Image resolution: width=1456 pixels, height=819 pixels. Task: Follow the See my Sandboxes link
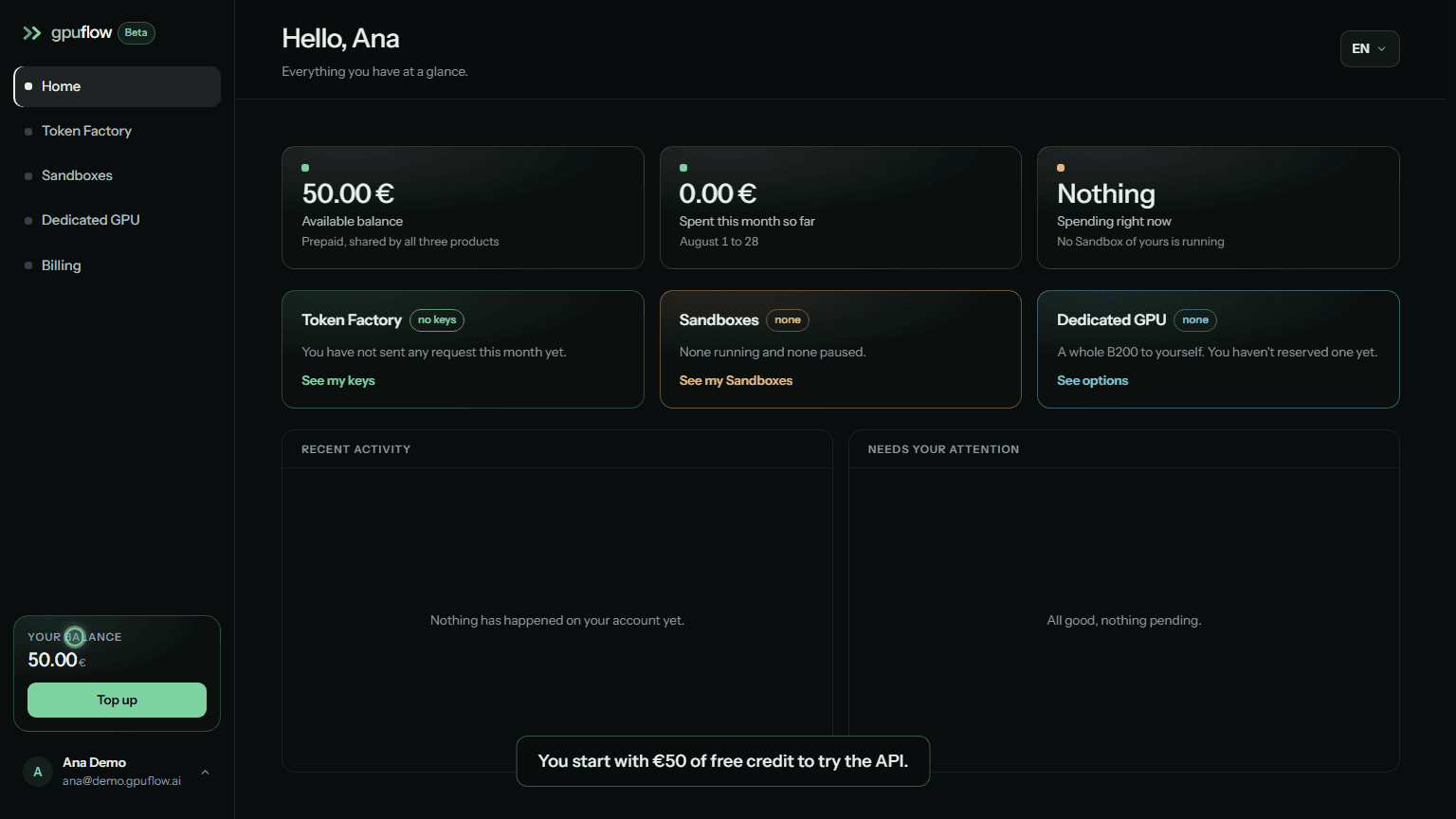coord(736,380)
